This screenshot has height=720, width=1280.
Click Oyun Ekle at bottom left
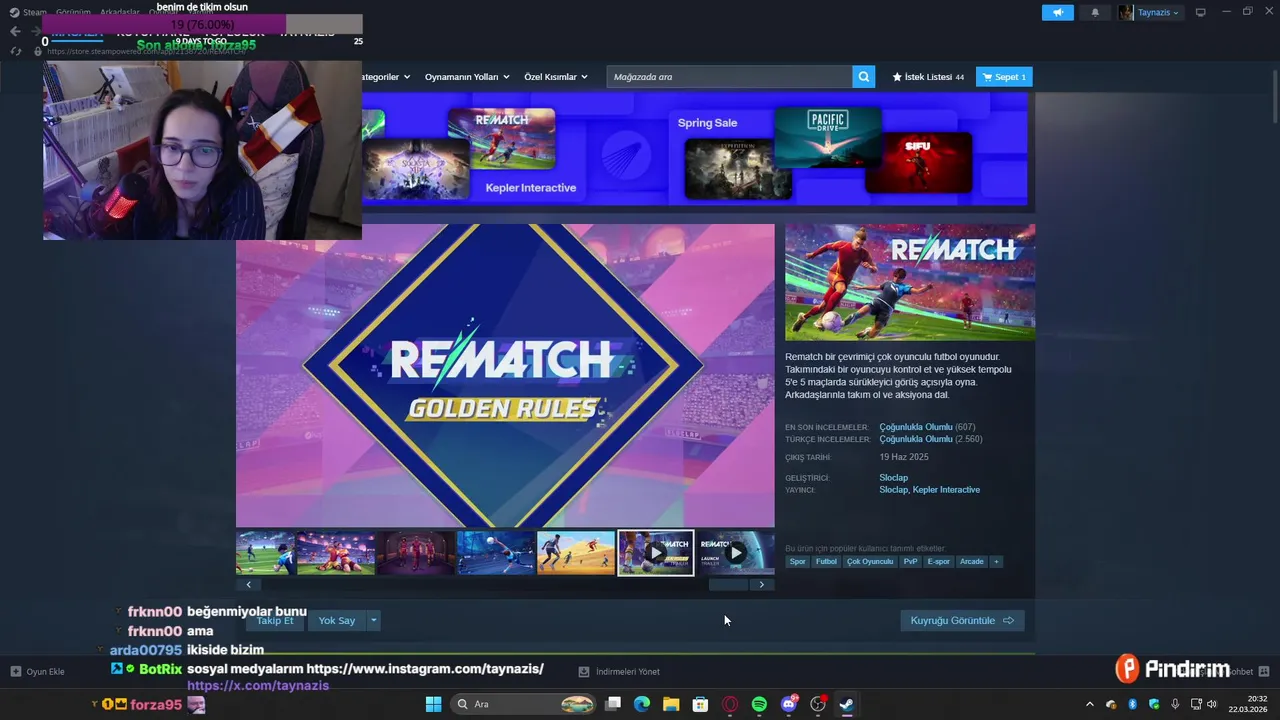coord(38,672)
